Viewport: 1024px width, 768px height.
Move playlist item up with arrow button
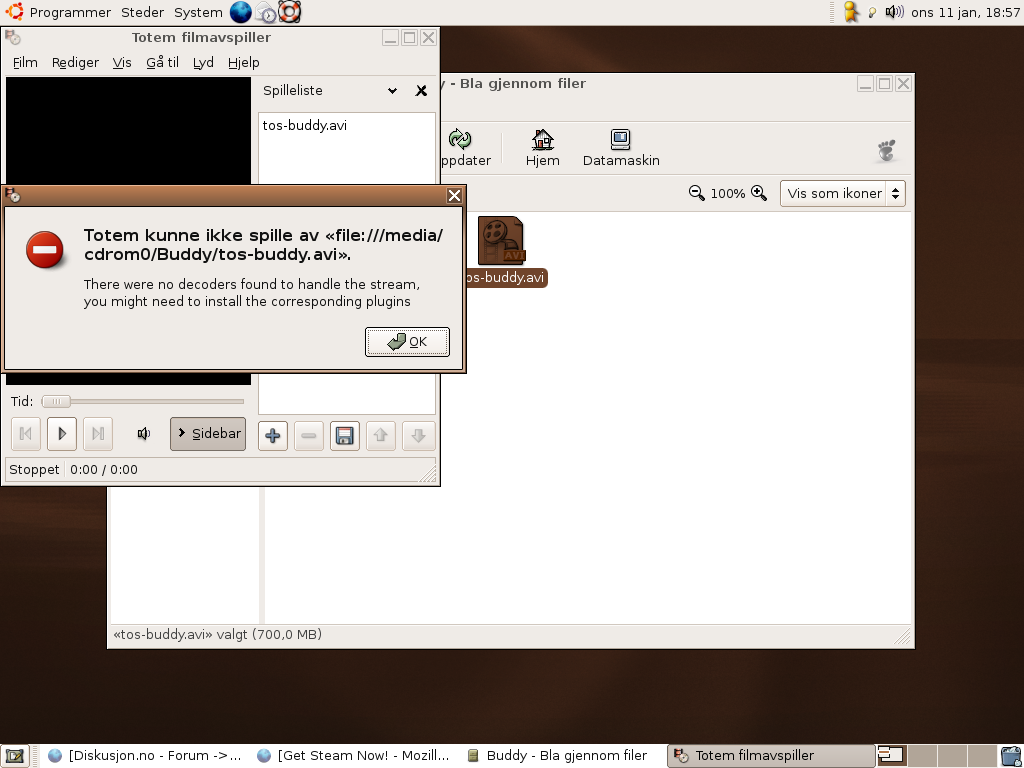coord(381,436)
